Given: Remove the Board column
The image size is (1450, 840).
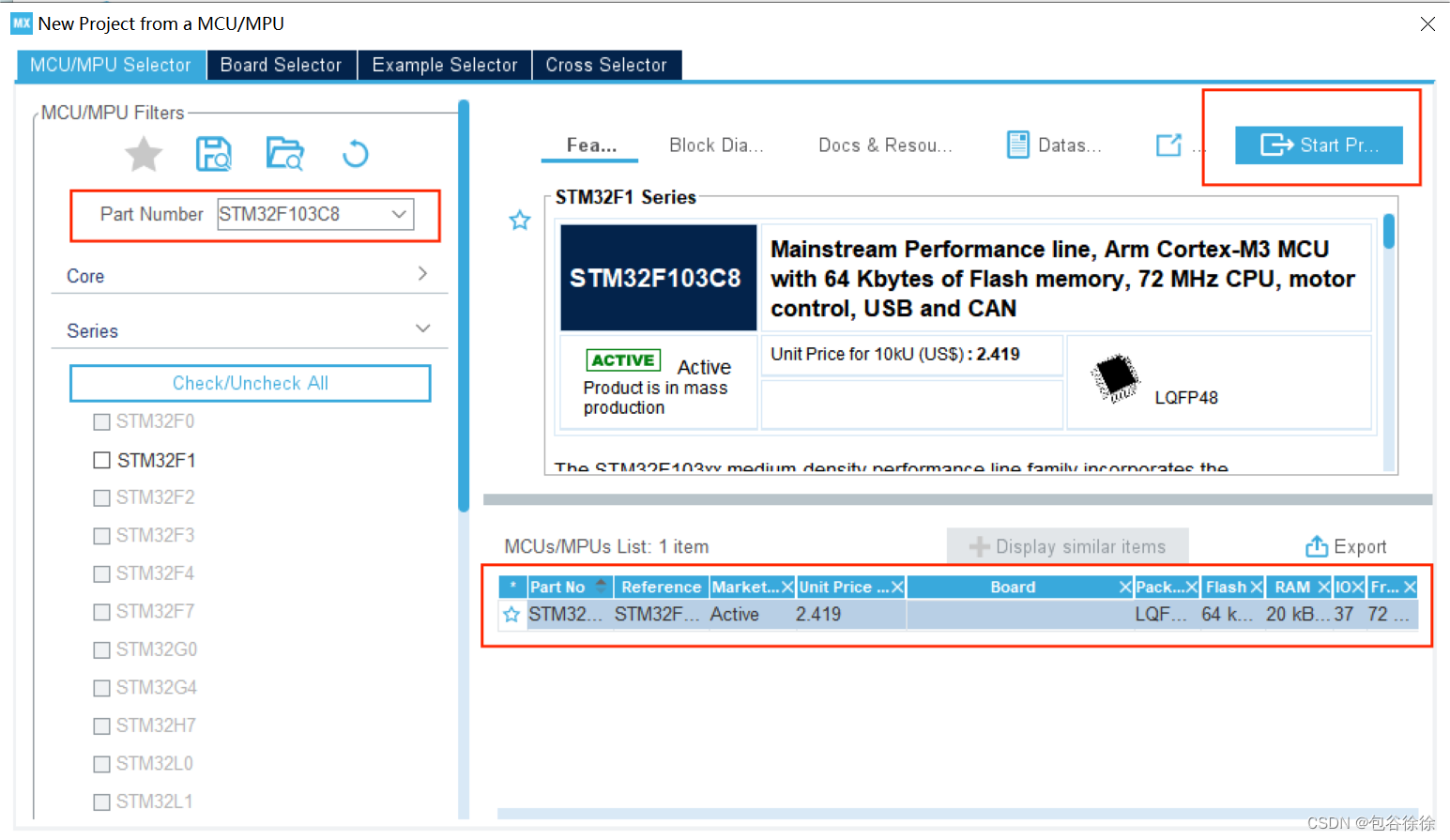Looking at the screenshot, I should [x=1125, y=587].
